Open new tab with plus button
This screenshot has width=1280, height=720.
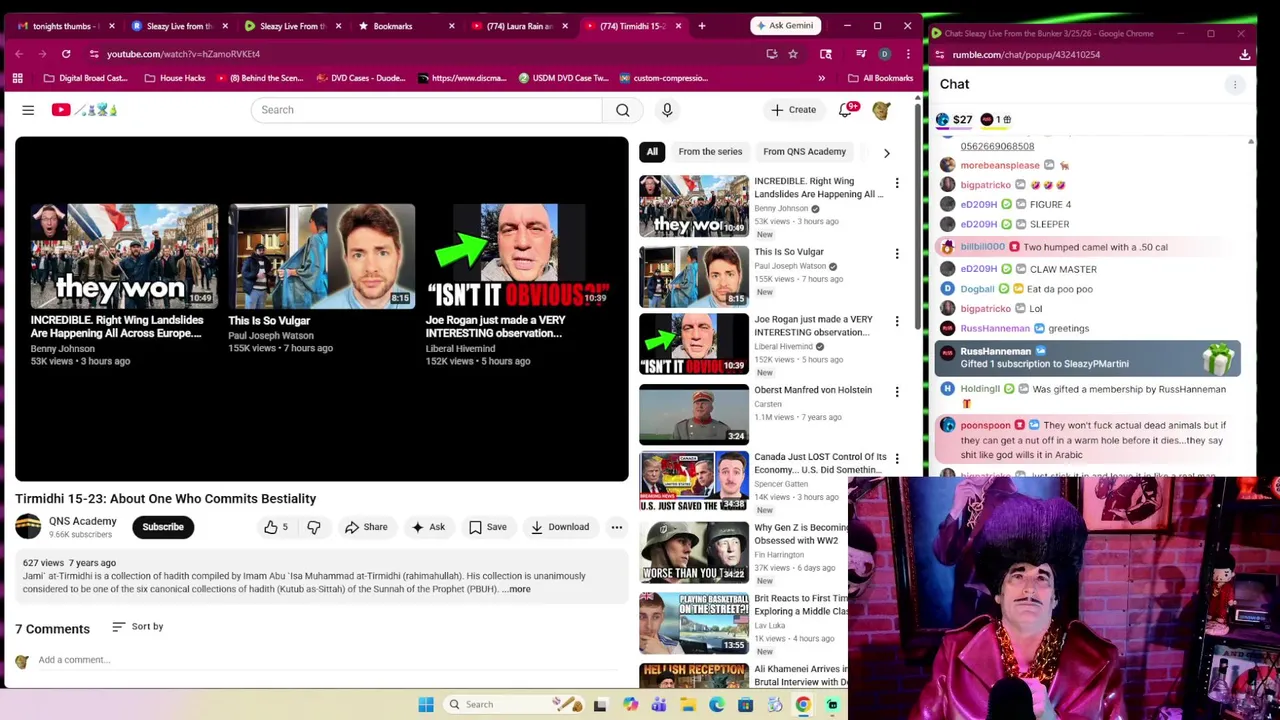pyautogui.click(x=702, y=26)
